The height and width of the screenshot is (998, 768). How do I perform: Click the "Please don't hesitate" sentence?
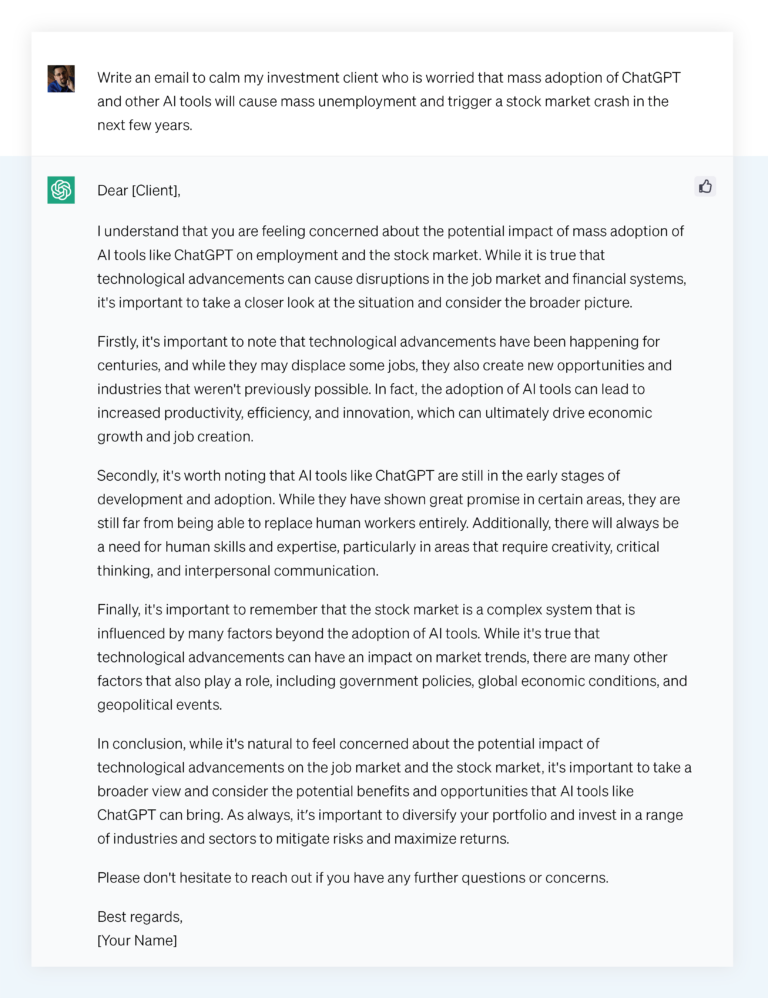coord(352,878)
